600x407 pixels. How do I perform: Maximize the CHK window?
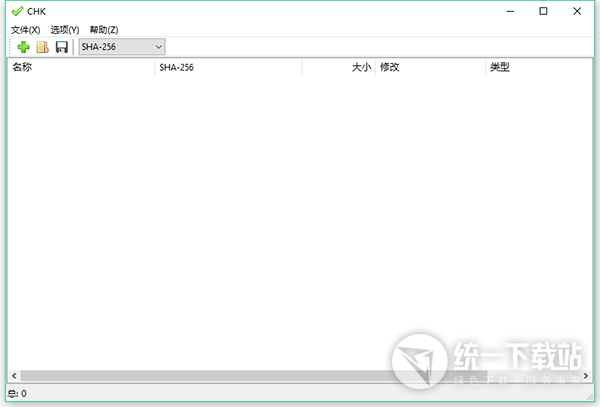[x=543, y=11]
